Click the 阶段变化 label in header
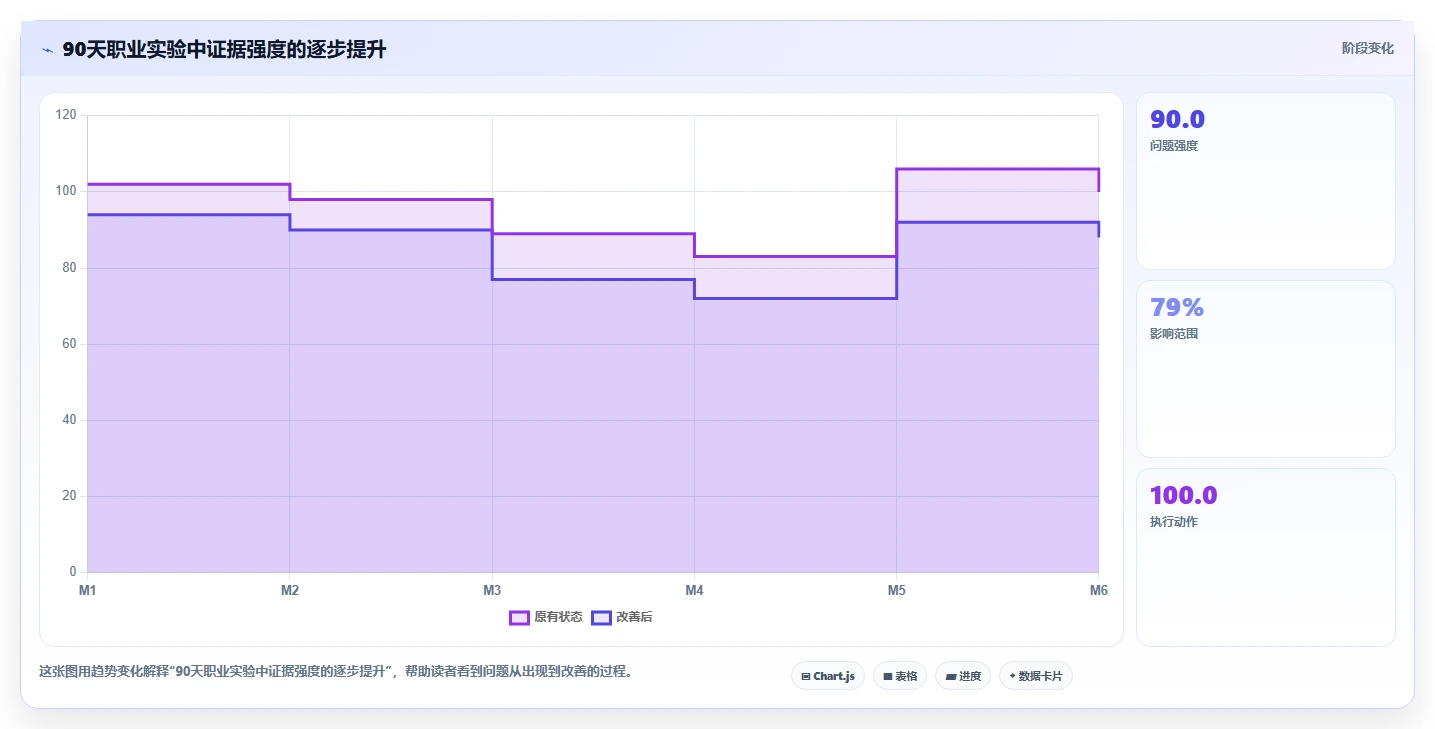1435x729 pixels. pos(1367,48)
